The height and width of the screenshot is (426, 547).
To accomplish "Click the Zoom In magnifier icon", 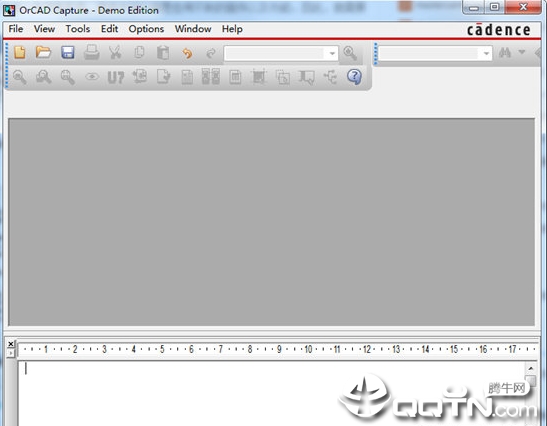I will [x=20, y=77].
